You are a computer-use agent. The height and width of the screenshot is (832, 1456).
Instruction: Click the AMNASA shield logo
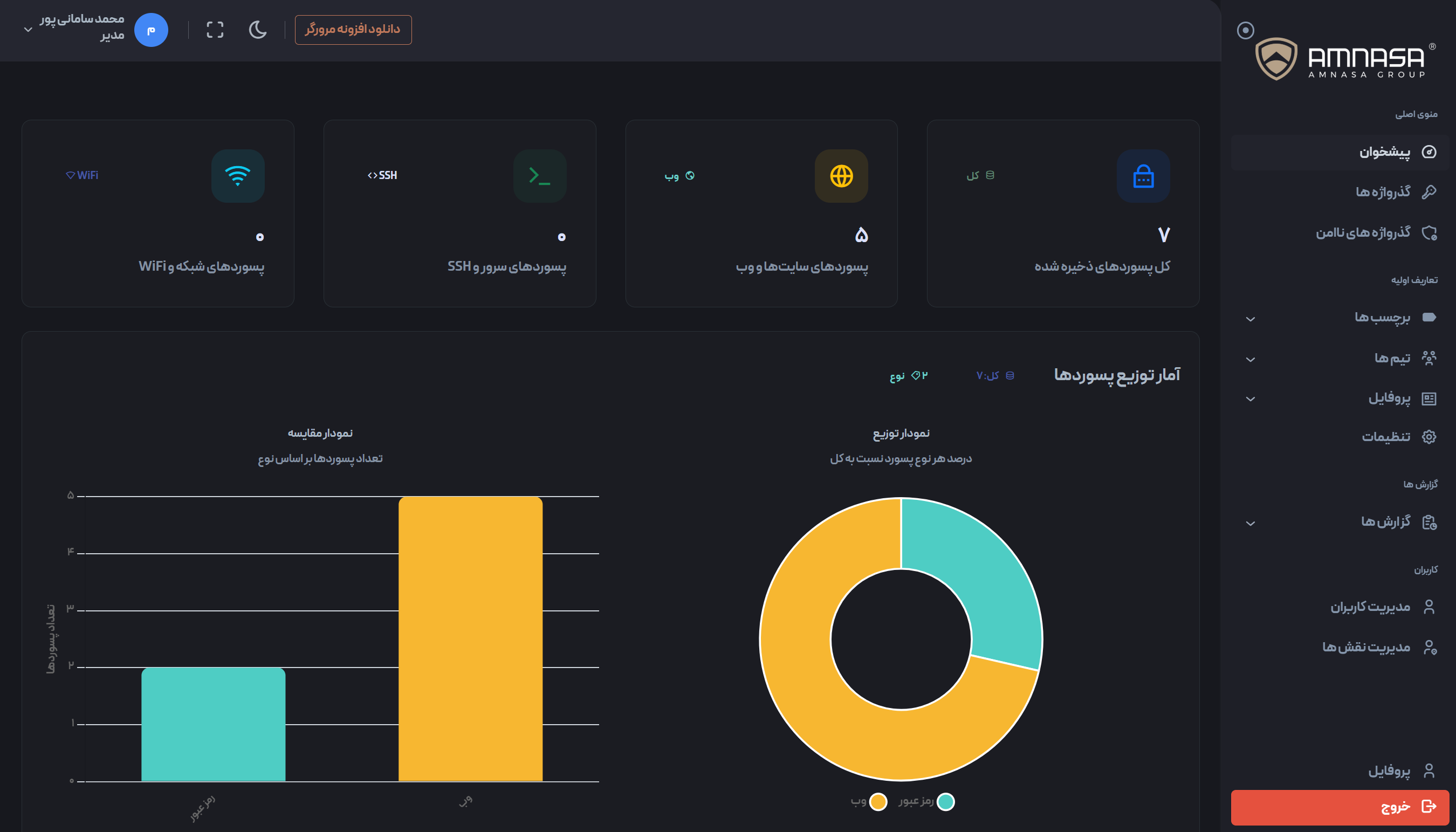click(1276, 58)
